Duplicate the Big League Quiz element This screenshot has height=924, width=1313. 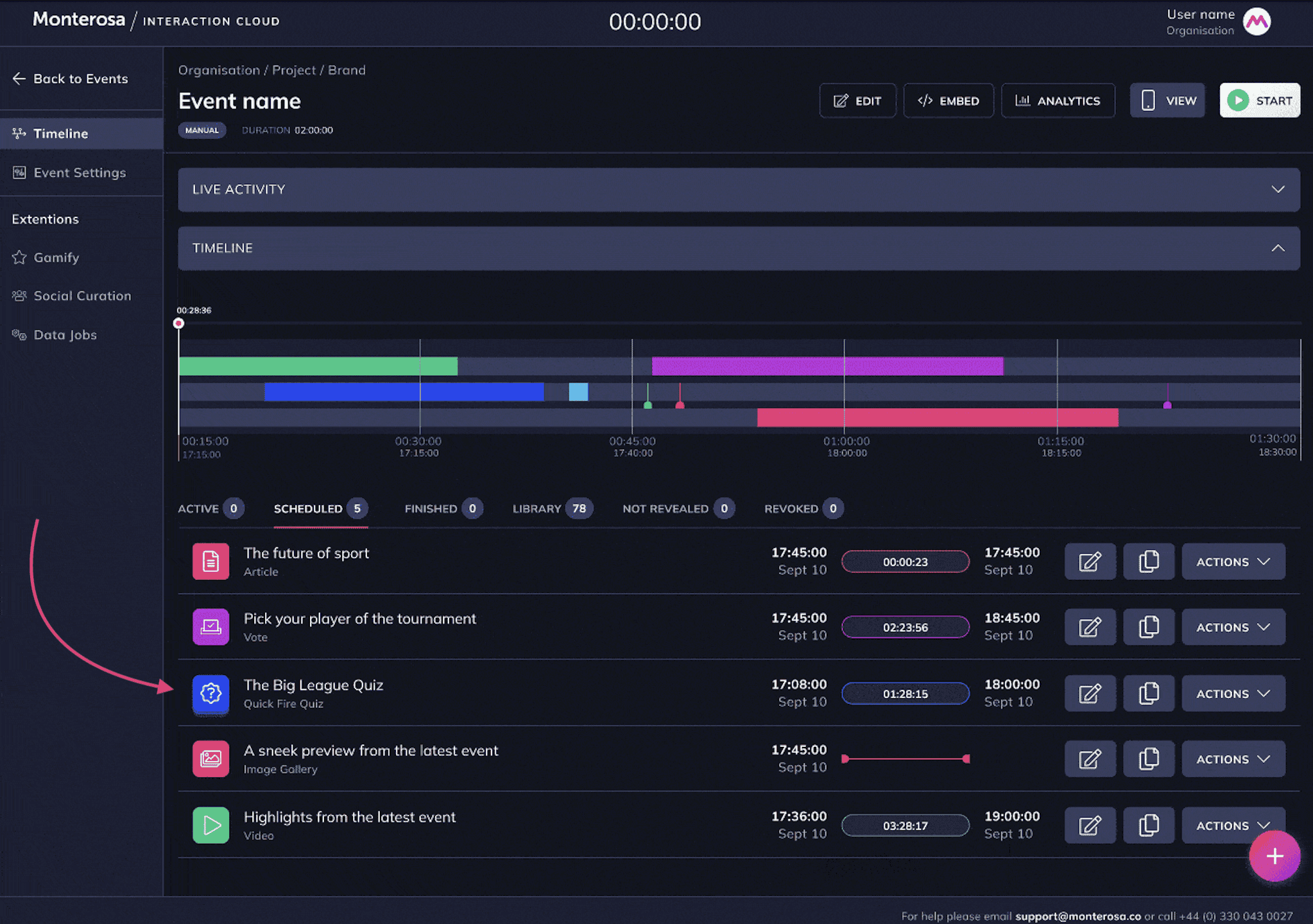pos(1148,694)
